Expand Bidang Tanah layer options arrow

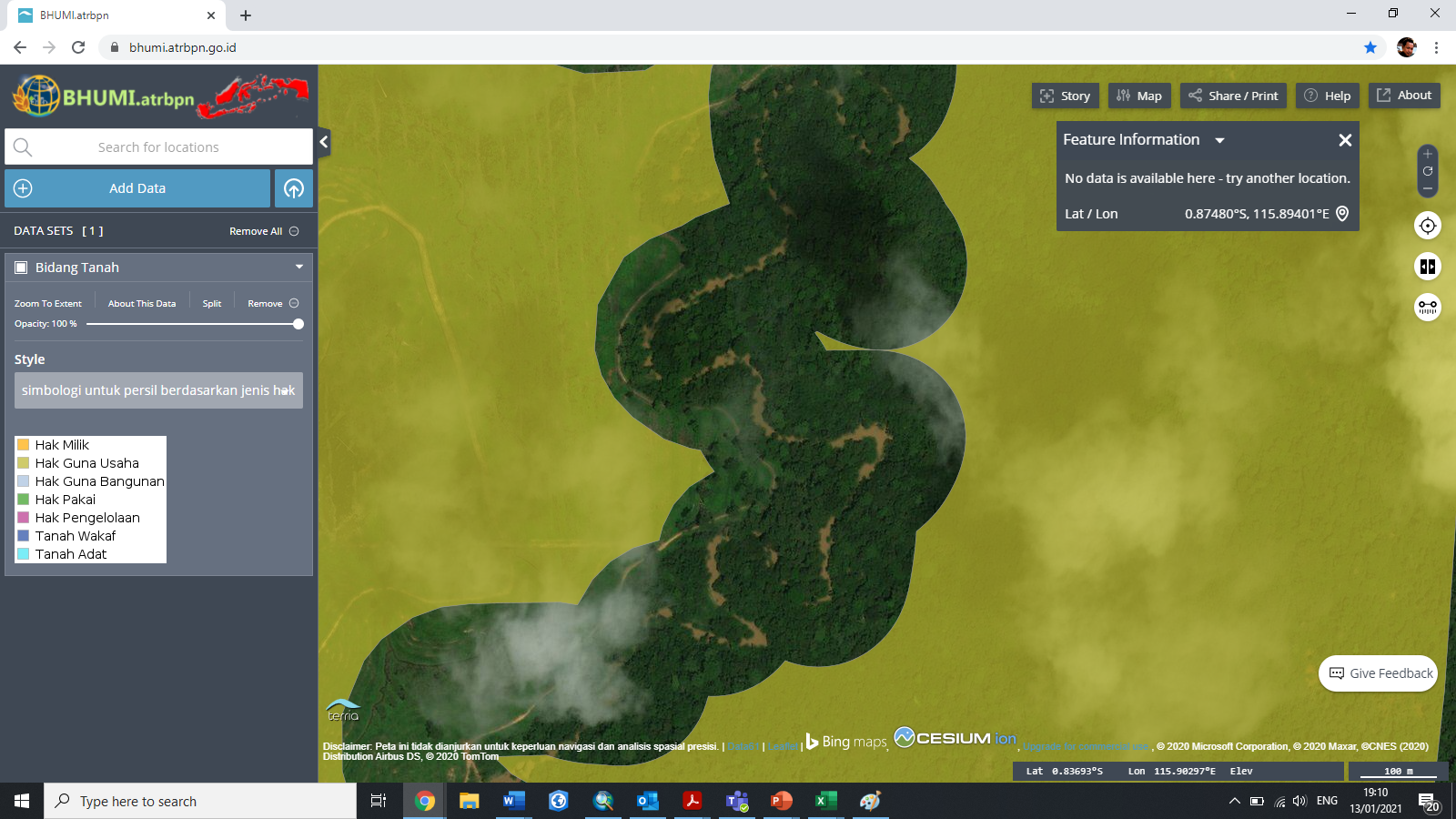(x=298, y=268)
